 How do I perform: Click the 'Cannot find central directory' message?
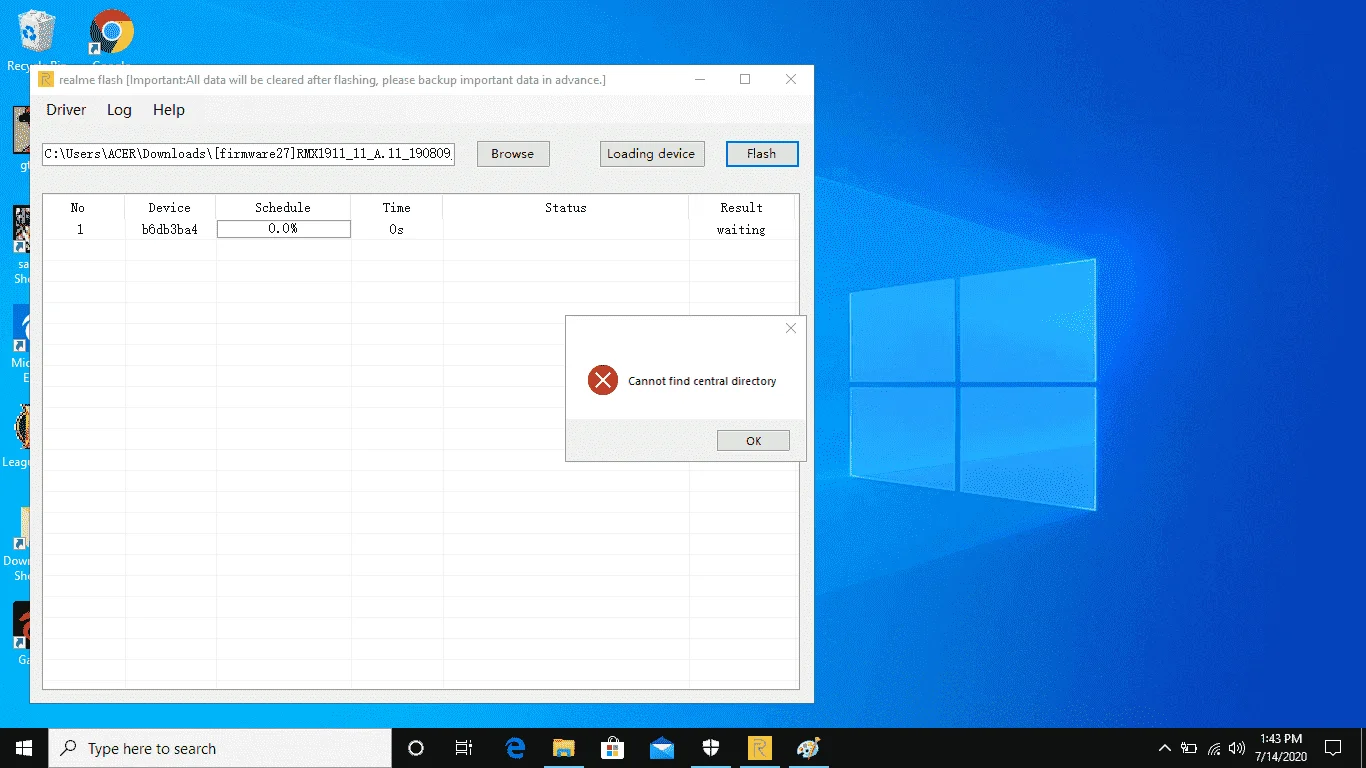[702, 381]
